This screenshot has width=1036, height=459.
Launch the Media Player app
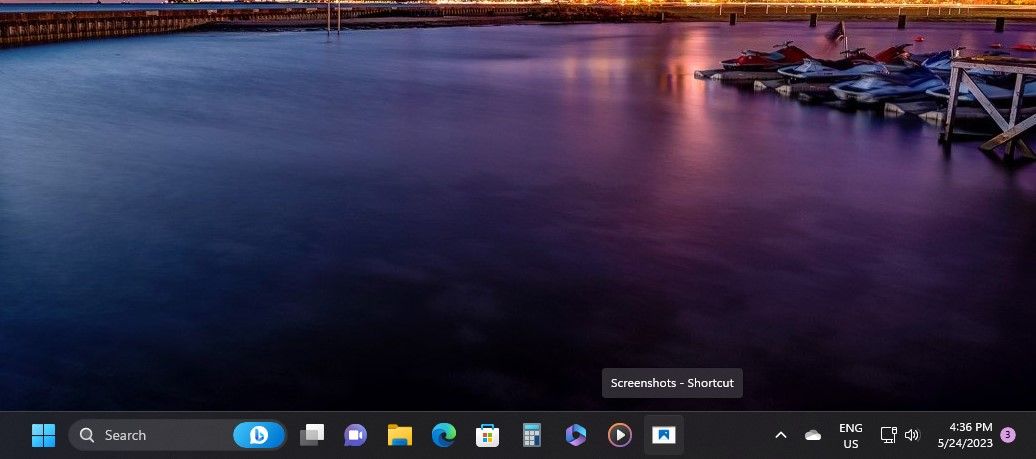tap(620, 435)
